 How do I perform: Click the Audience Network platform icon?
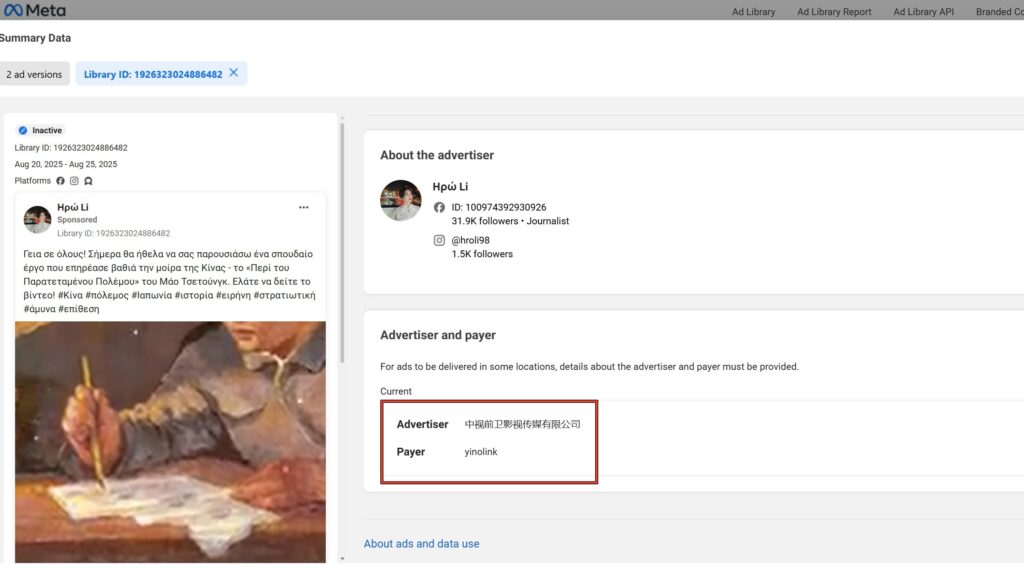point(88,181)
